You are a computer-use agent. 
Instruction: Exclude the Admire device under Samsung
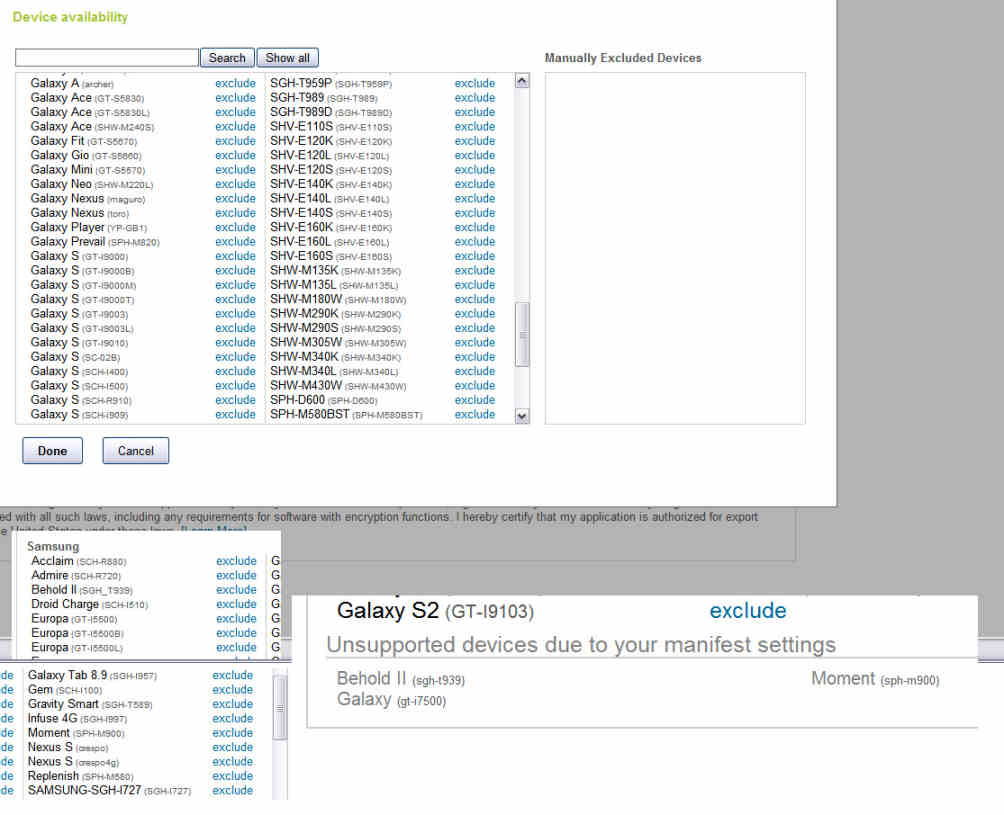(x=236, y=576)
